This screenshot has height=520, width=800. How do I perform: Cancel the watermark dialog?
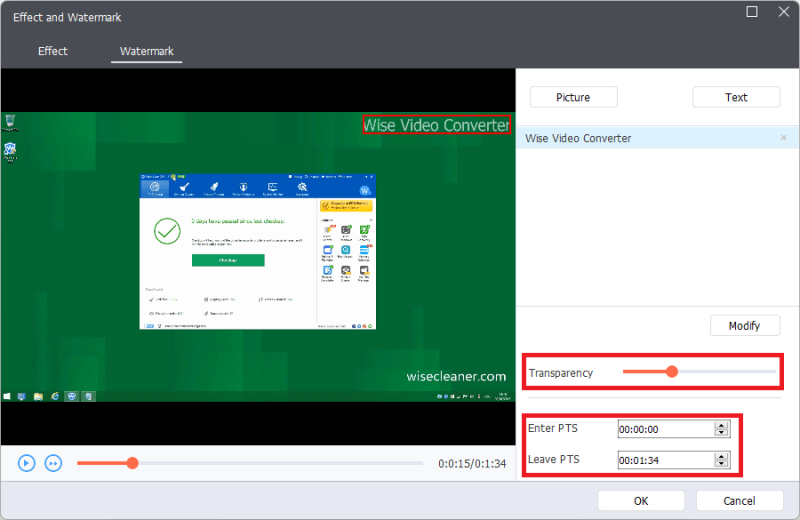(739, 501)
